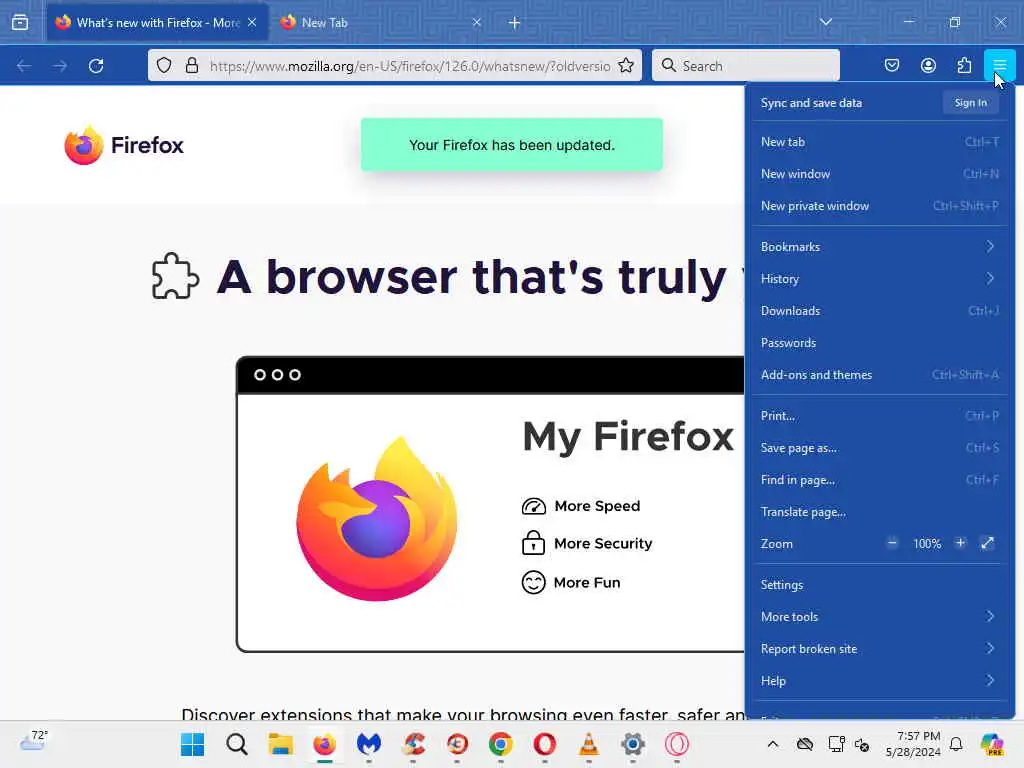
Task: Open the gear Settings app in taskbar
Action: point(633,744)
